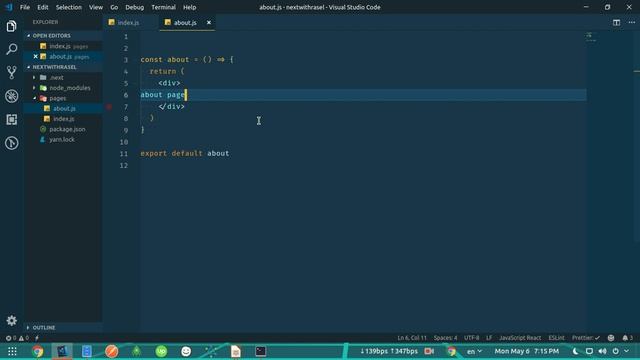Image resolution: width=640 pixels, height=360 pixels.
Task: Open the GitLens icon in the activity bar
Action: pos(11,143)
